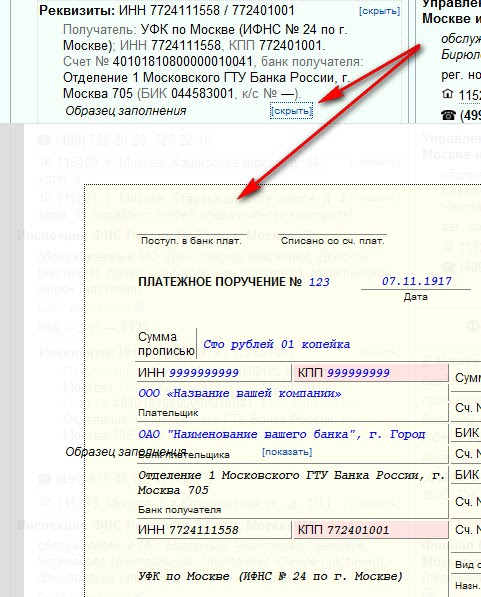
Task: Click the date field 07.11.1917
Action: 417,281
